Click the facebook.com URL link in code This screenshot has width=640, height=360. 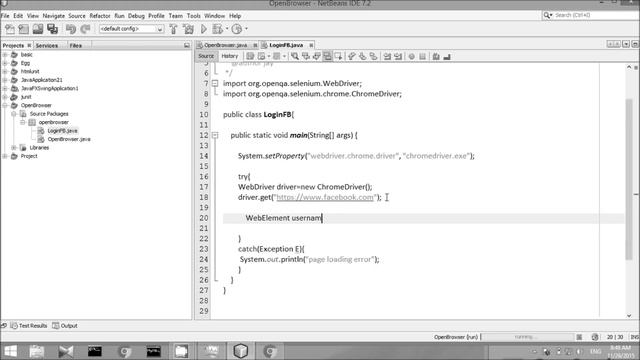(325, 197)
